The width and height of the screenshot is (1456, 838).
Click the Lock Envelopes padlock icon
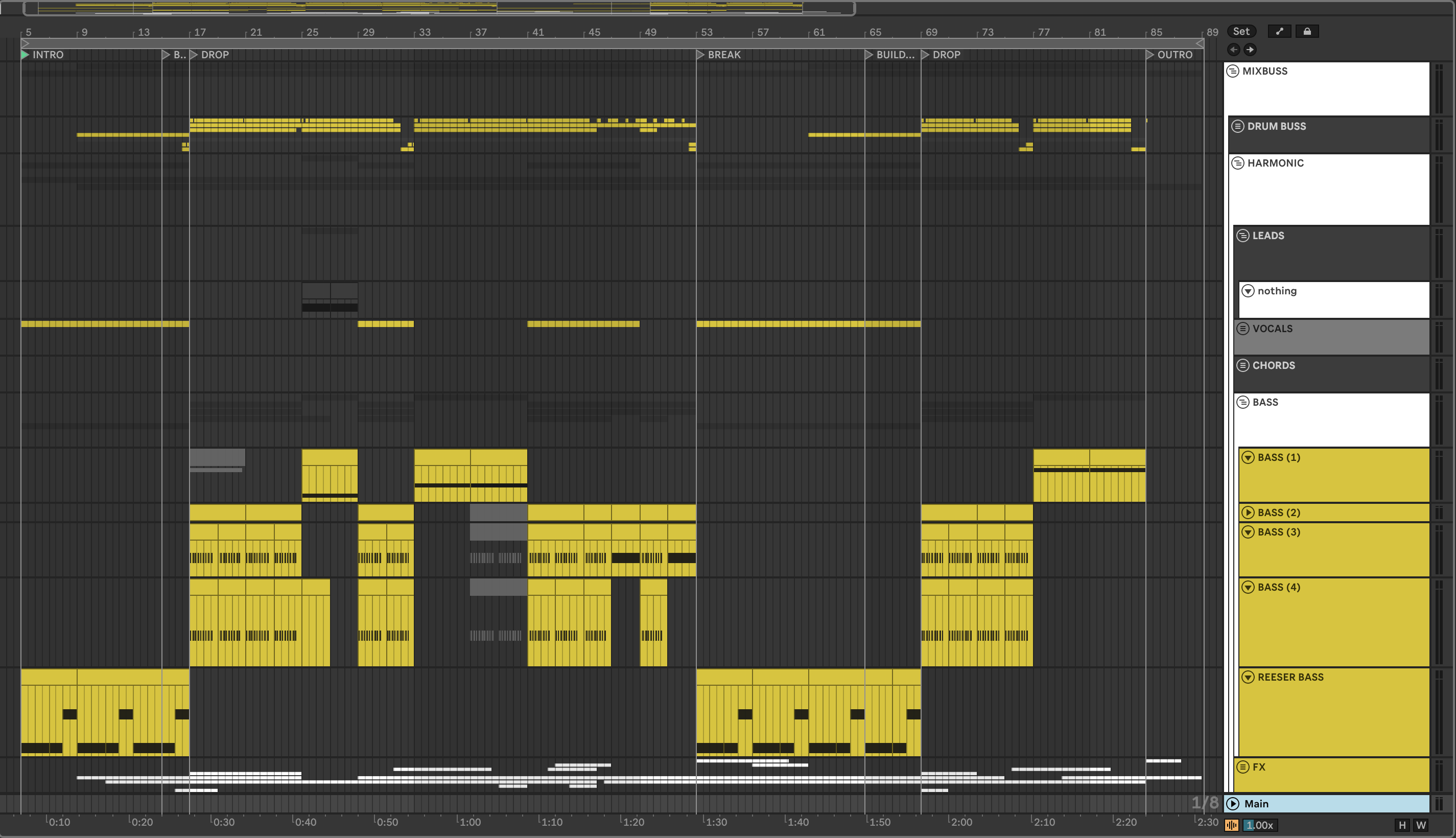point(1307,32)
